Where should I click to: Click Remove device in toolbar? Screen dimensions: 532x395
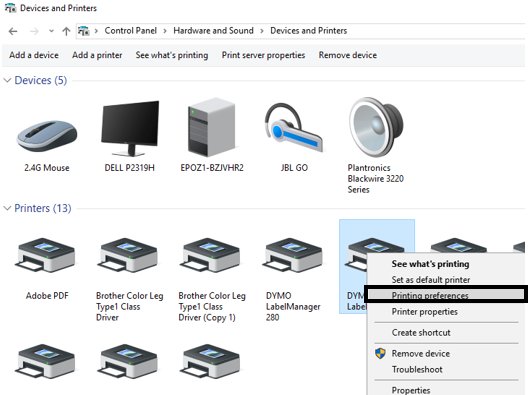[348, 55]
